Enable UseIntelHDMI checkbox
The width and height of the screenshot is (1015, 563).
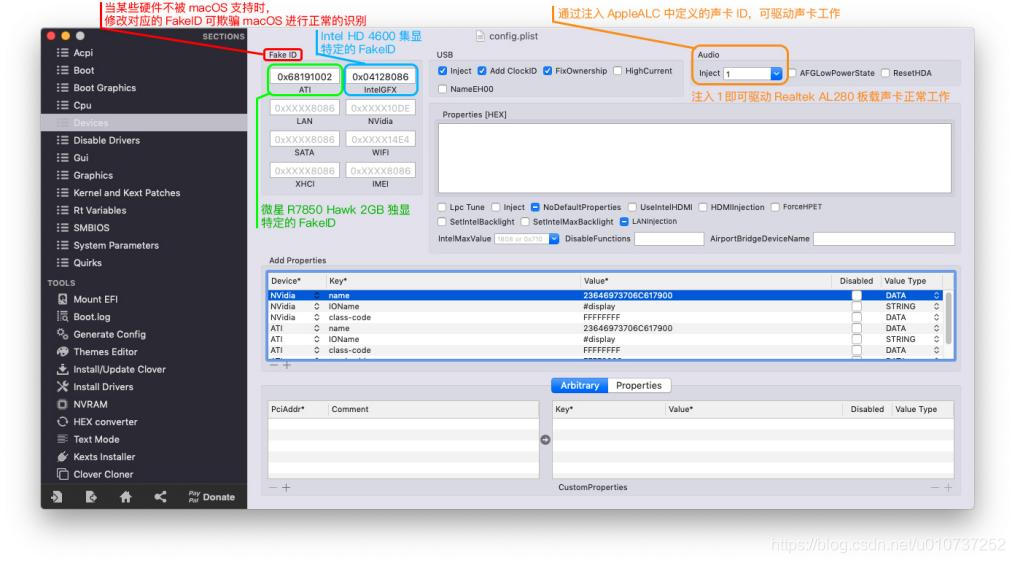click(632, 207)
